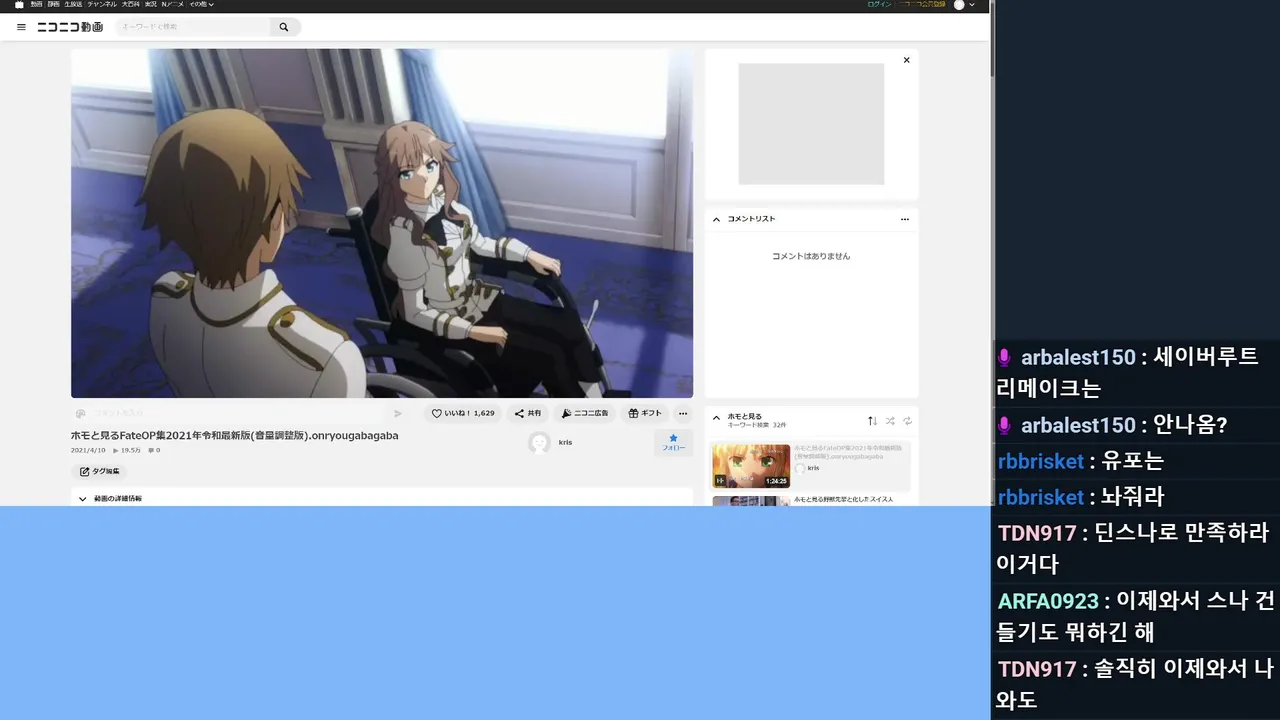1280x720 pixels.
Task: Open the kris uploader profile link
Action: coord(566,442)
